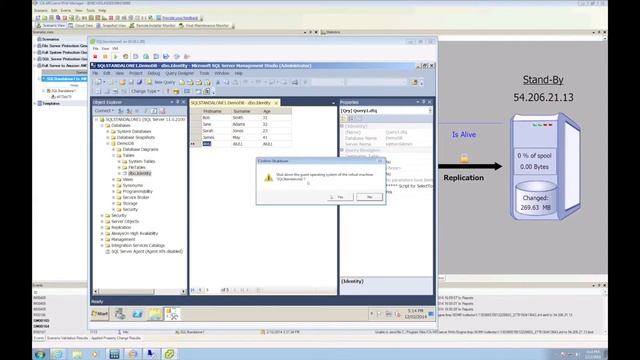Expand the System Databases node

pos(108,132)
